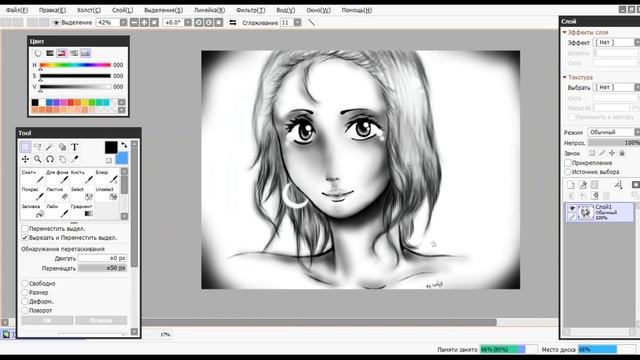Image resolution: width=640 pixels, height=360 pixels.
Task: Choose the Градиент tool
Action: (82, 211)
